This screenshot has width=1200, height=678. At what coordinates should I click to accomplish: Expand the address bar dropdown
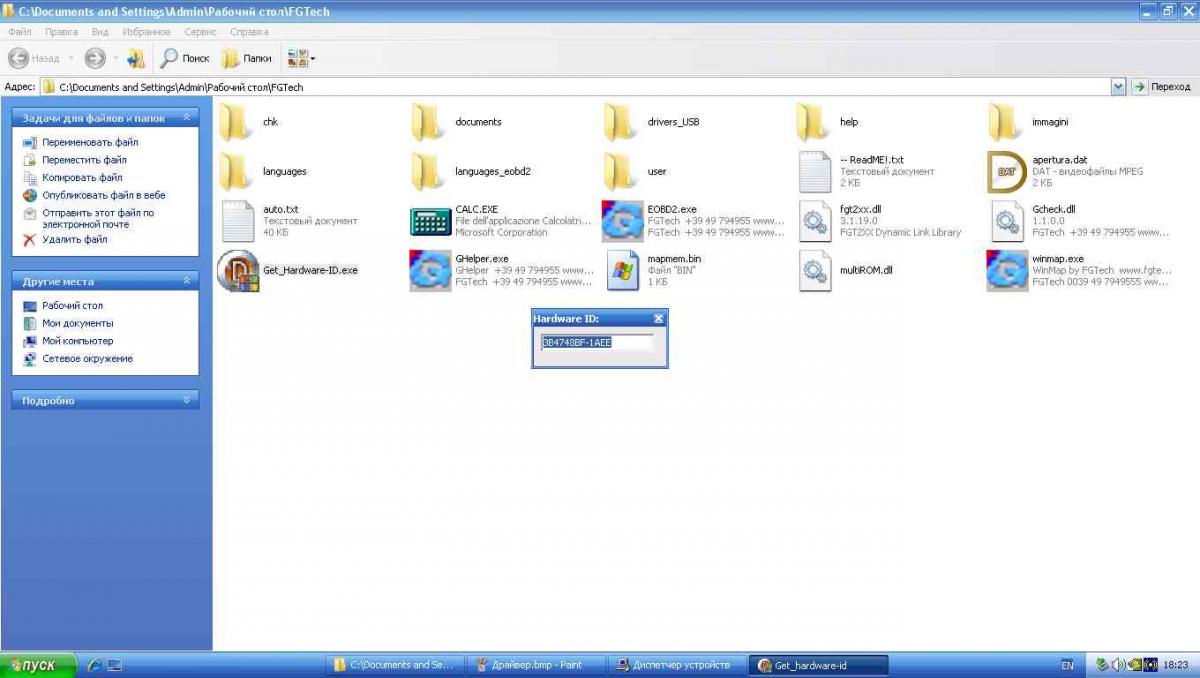(x=1118, y=87)
